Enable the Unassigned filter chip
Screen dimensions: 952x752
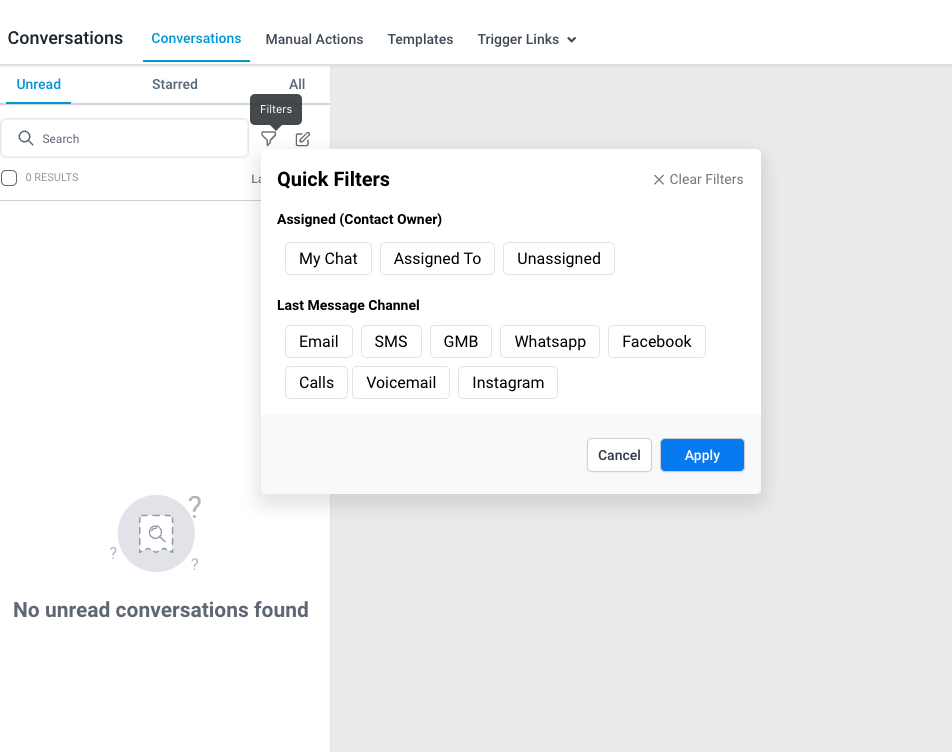[559, 258]
